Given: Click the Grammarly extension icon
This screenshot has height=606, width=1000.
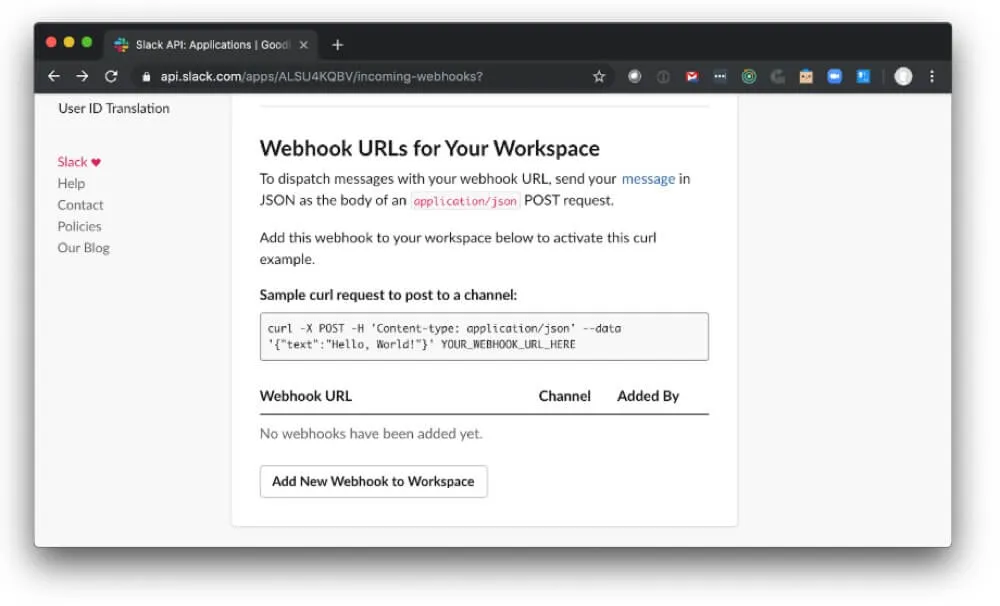Looking at the screenshot, I should [777, 75].
